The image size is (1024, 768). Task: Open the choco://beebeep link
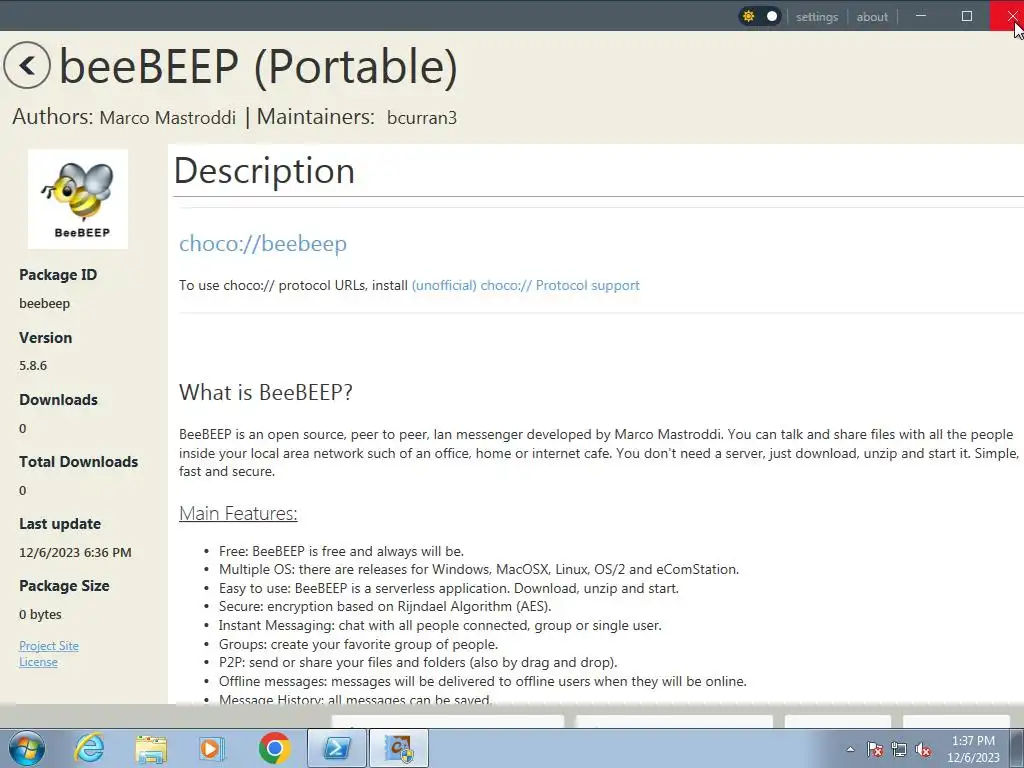pyautogui.click(x=263, y=244)
